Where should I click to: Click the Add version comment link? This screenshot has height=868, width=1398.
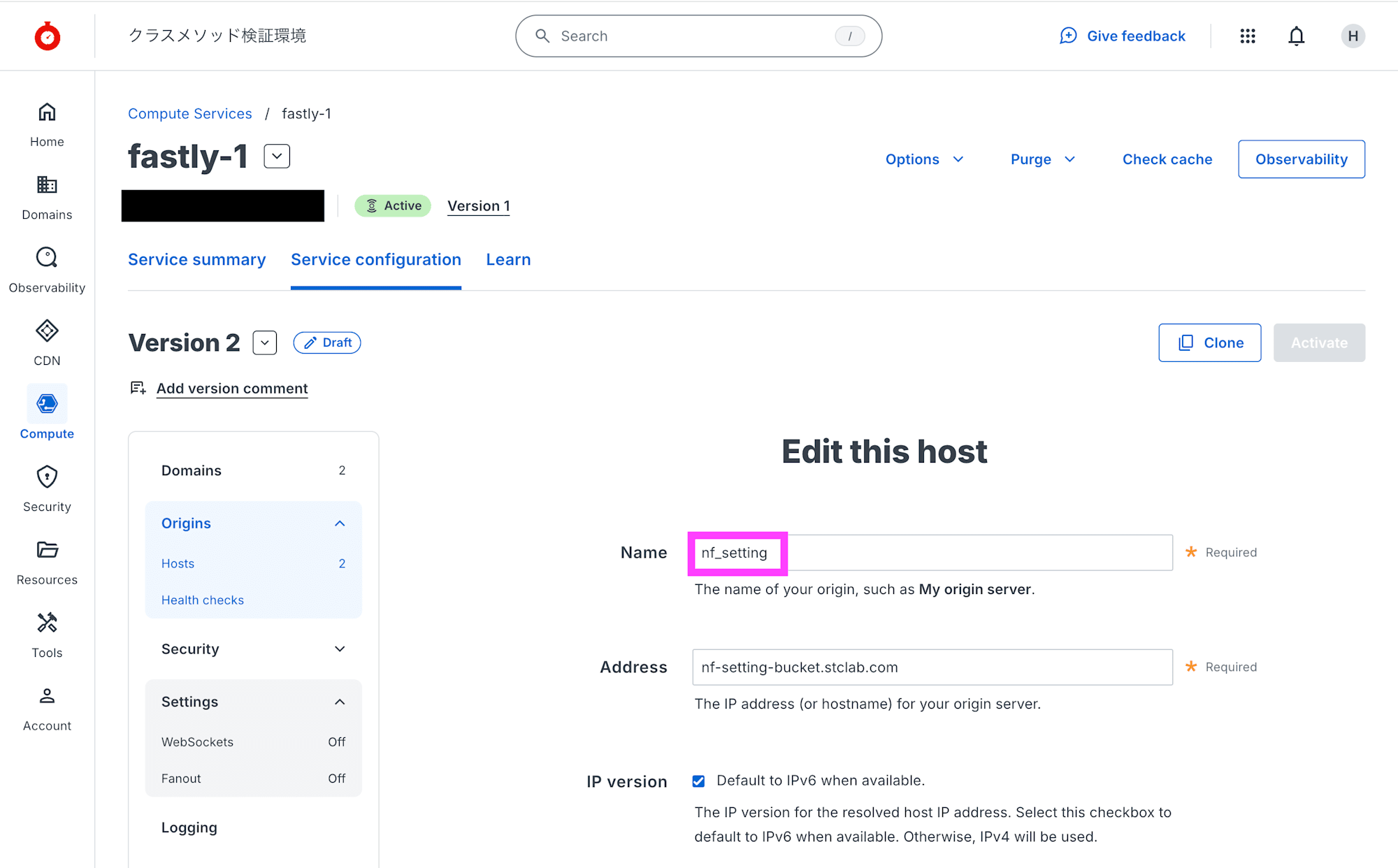[x=232, y=389]
